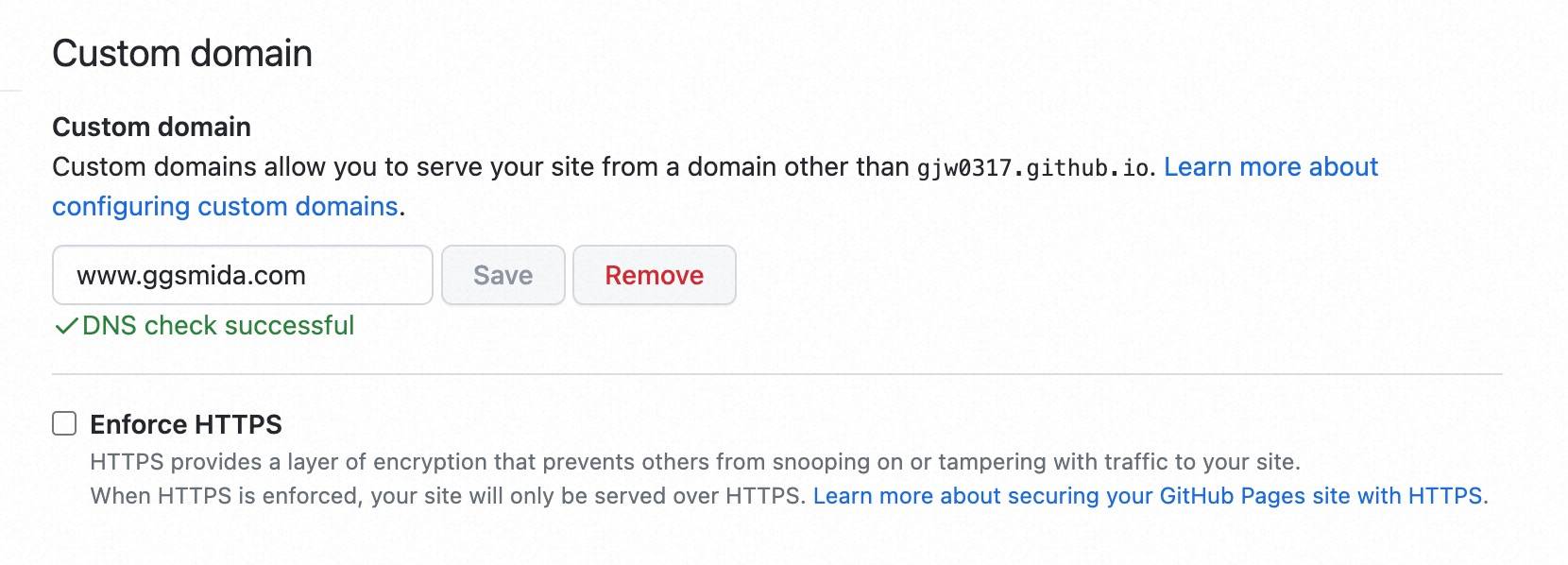Click the 'DNS check successful' status text
The height and width of the screenshot is (565, 1568).
tap(218, 326)
